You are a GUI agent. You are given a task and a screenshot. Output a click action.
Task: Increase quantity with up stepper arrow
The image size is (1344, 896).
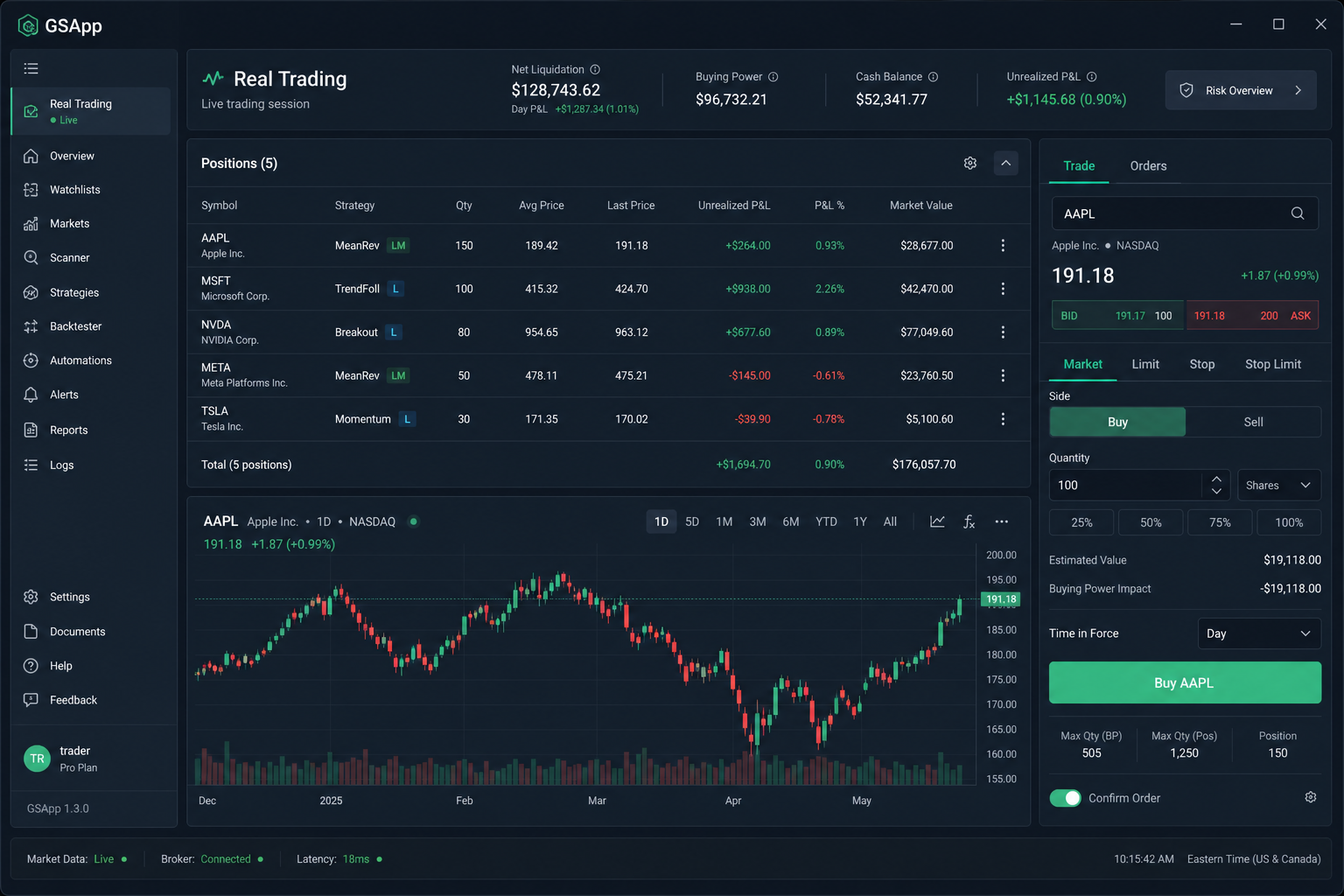(1216, 479)
